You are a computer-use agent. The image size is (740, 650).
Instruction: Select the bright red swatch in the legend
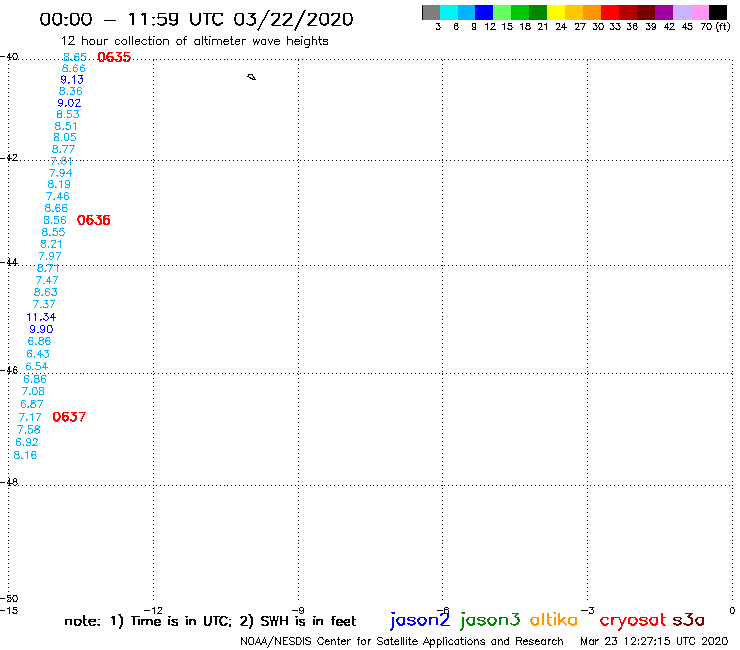[x=610, y=12]
